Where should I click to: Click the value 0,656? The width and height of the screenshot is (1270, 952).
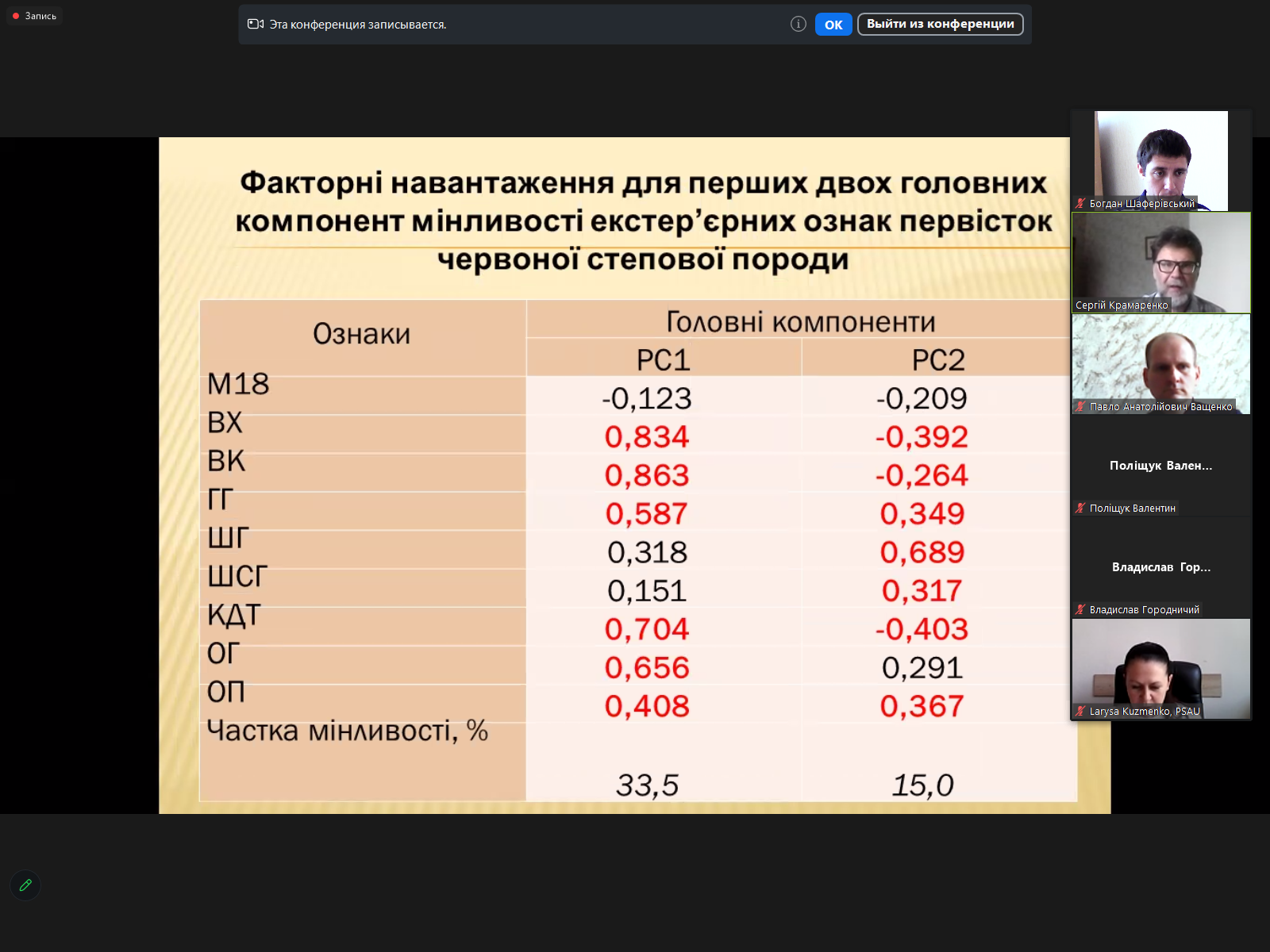point(647,667)
